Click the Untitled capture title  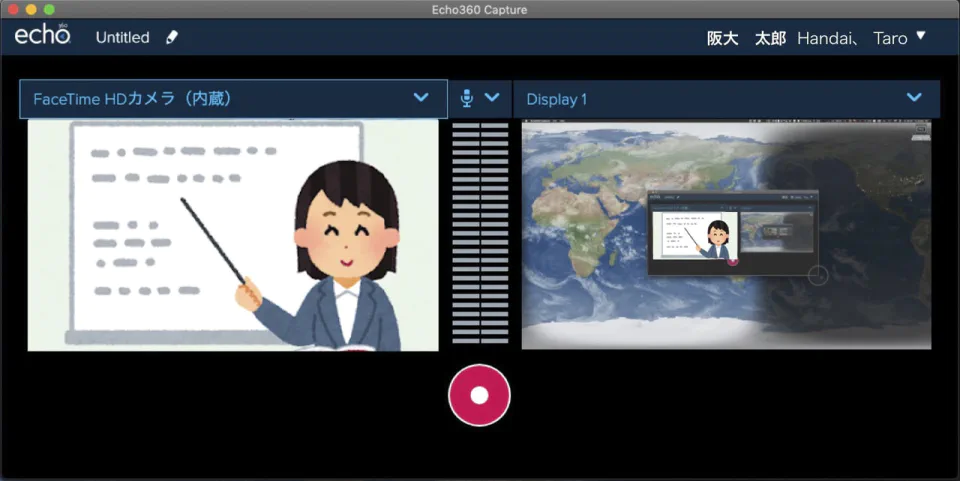coord(122,37)
